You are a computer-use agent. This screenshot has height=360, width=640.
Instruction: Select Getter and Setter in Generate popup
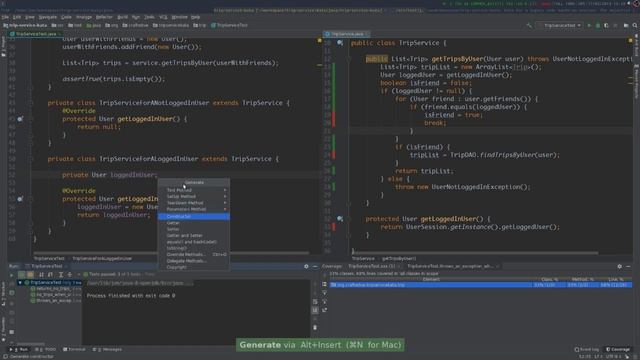pos(194,236)
